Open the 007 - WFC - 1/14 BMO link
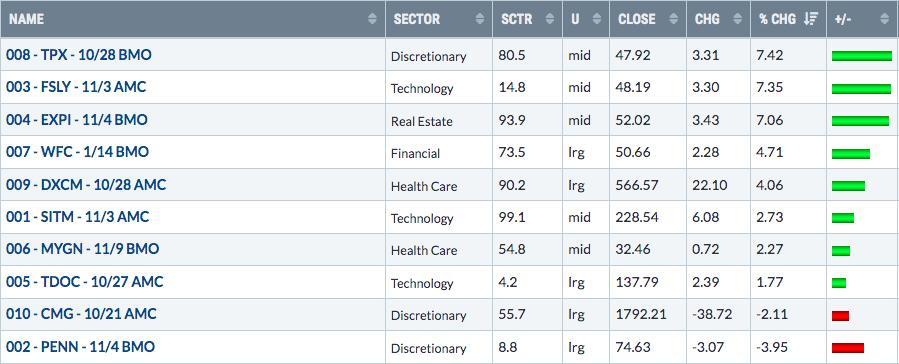Viewport: 899px width, 364px height. (x=77, y=152)
